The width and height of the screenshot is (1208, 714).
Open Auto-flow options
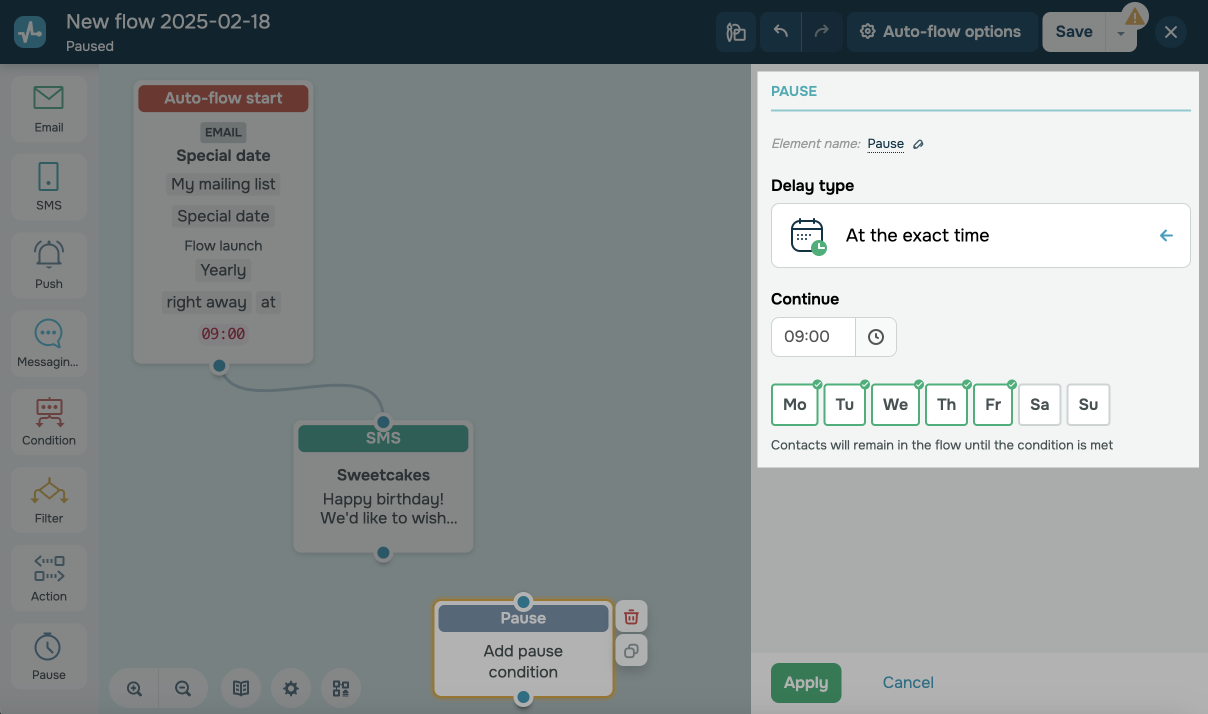941,32
